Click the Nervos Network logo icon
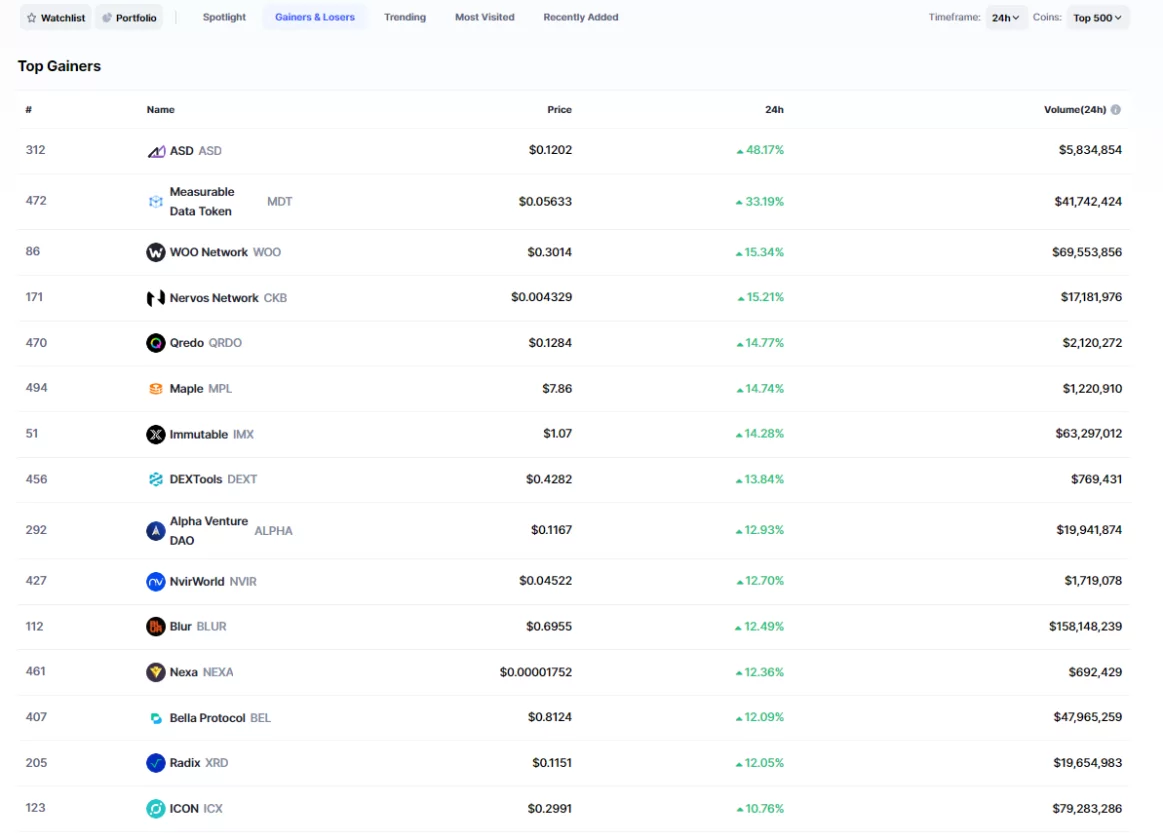 tap(156, 298)
